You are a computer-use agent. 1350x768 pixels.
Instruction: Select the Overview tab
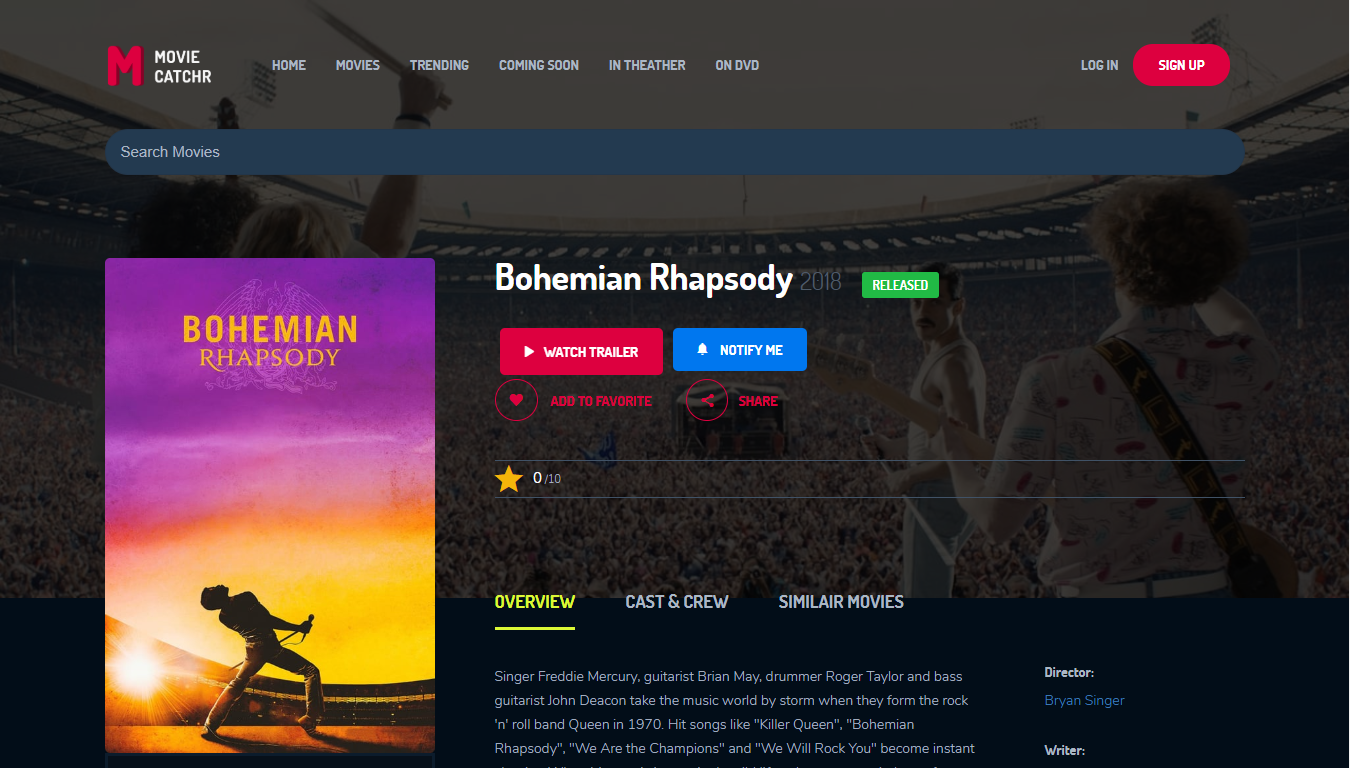click(535, 602)
